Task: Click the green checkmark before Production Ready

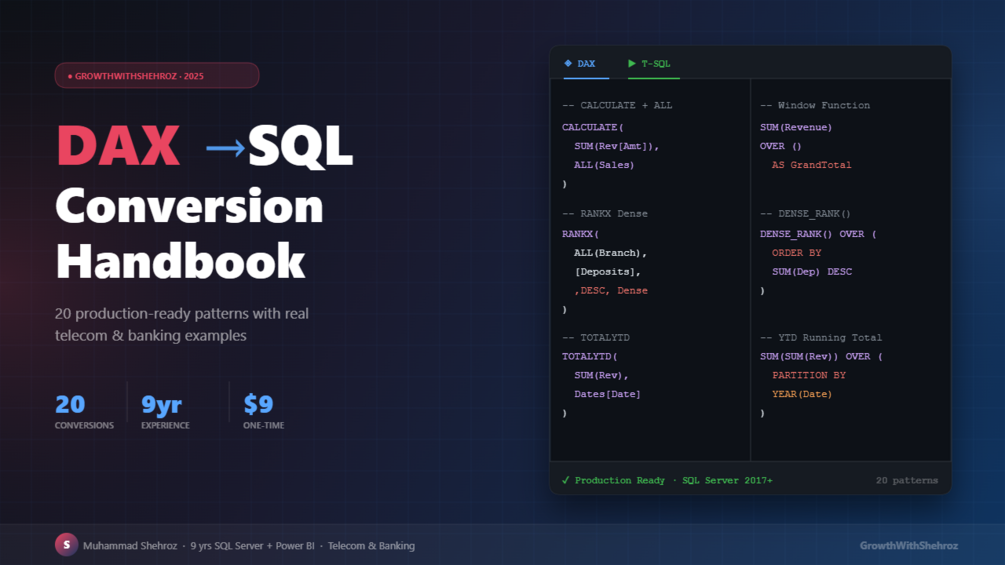Action: 565,480
